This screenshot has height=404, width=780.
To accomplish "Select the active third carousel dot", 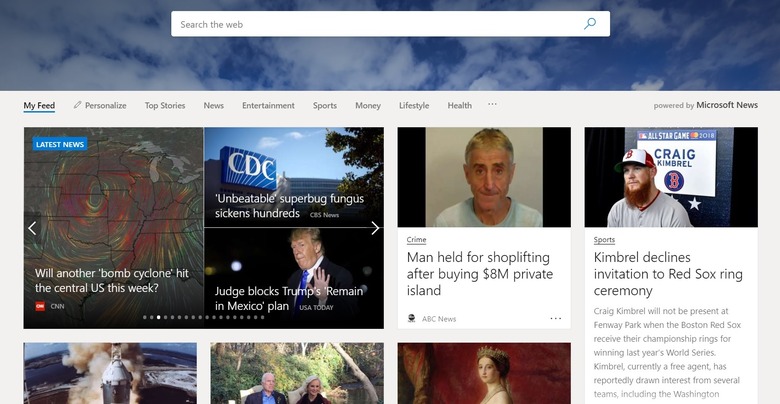I will 159,317.
